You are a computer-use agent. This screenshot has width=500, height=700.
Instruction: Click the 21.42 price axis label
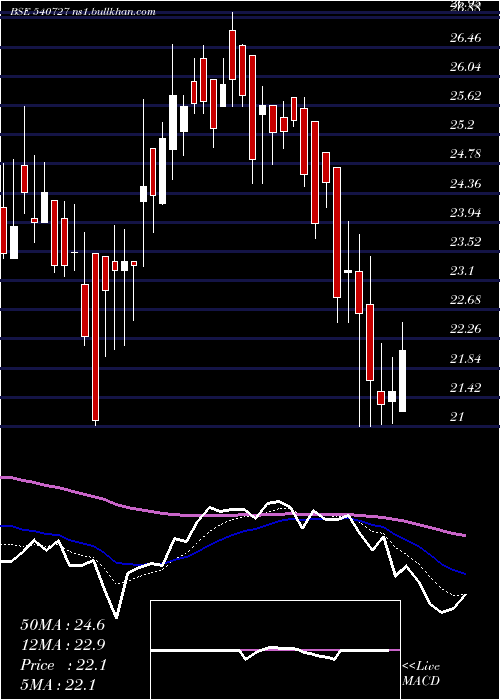coord(465,388)
